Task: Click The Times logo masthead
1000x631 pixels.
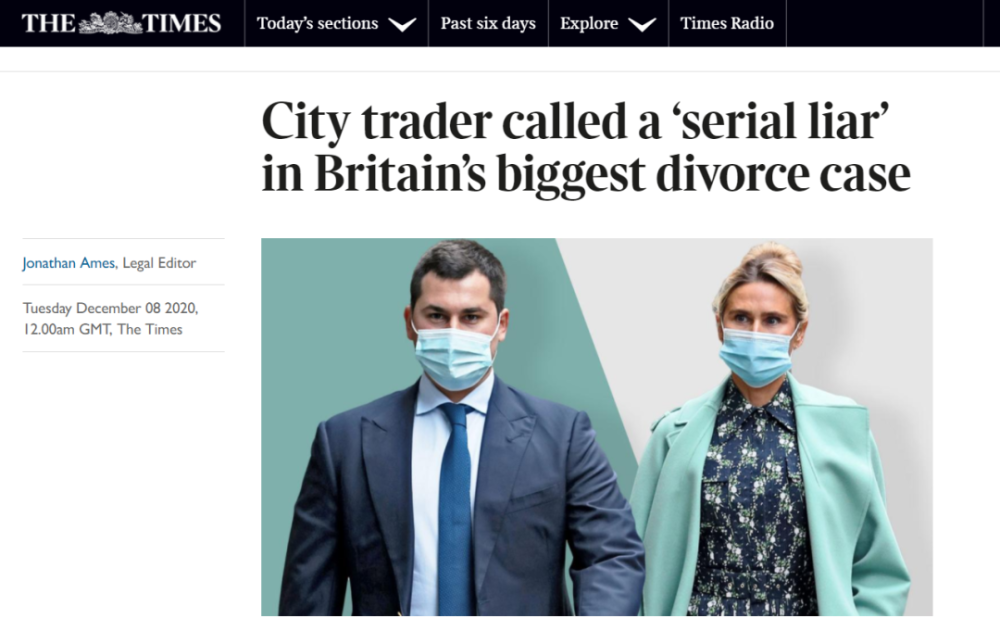Action: (x=121, y=23)
